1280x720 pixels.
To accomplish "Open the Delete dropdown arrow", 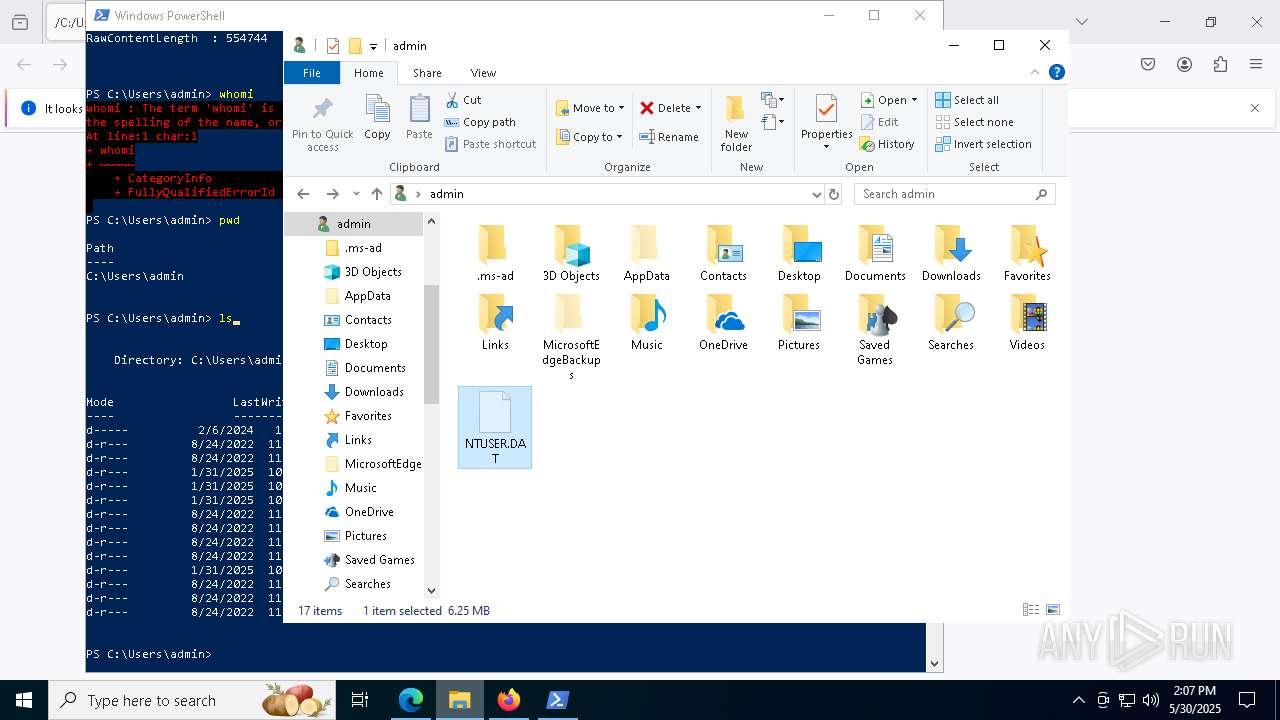I will pyautogui.click(x=698, y=108).
